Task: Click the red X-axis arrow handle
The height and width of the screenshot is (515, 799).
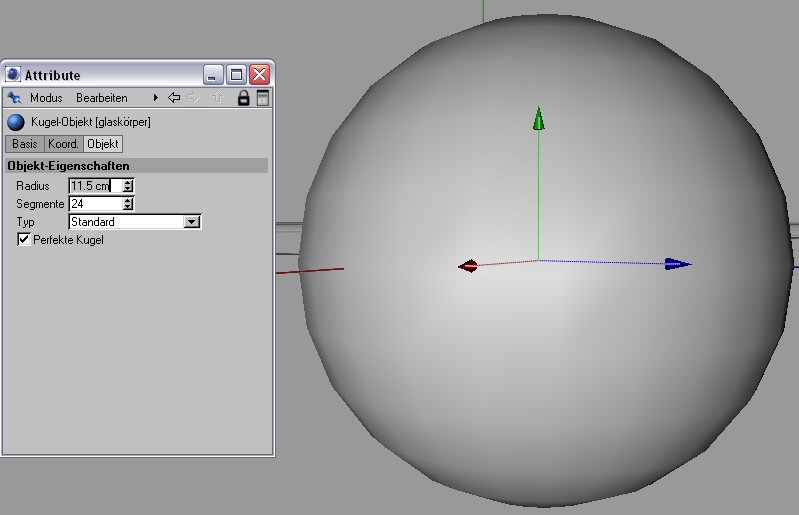Action: pyautogui.click(x=467, y=266)
